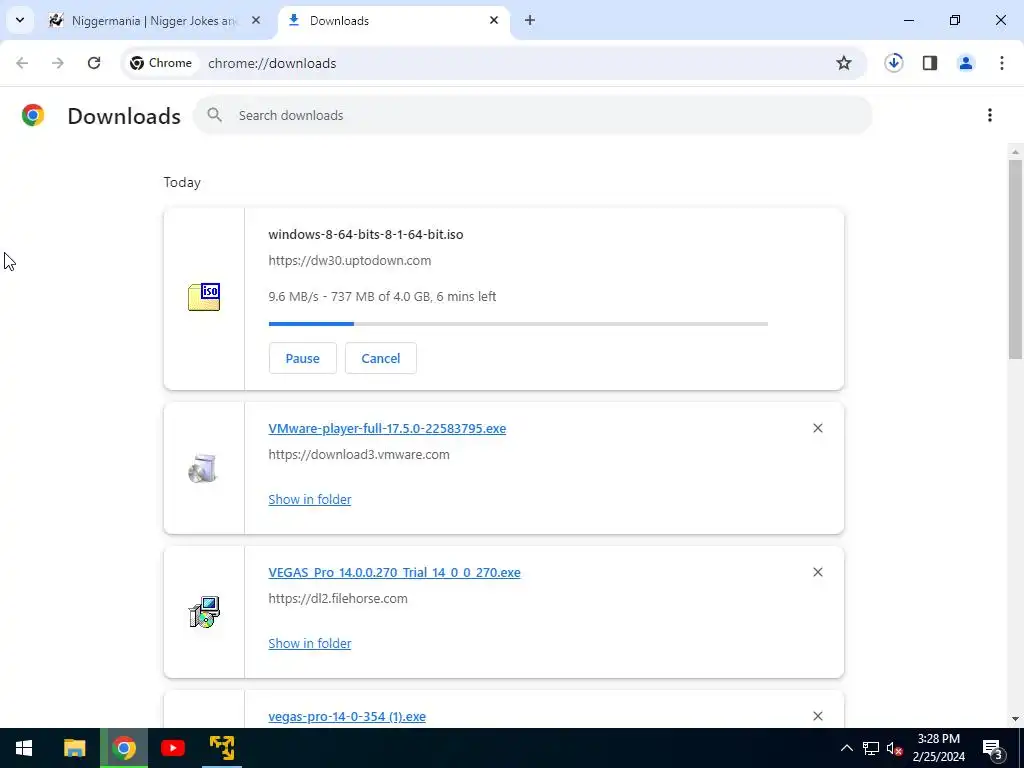Click the https://dl2.filehorse.com source text

pyautogui.click(x=338, y=598)
